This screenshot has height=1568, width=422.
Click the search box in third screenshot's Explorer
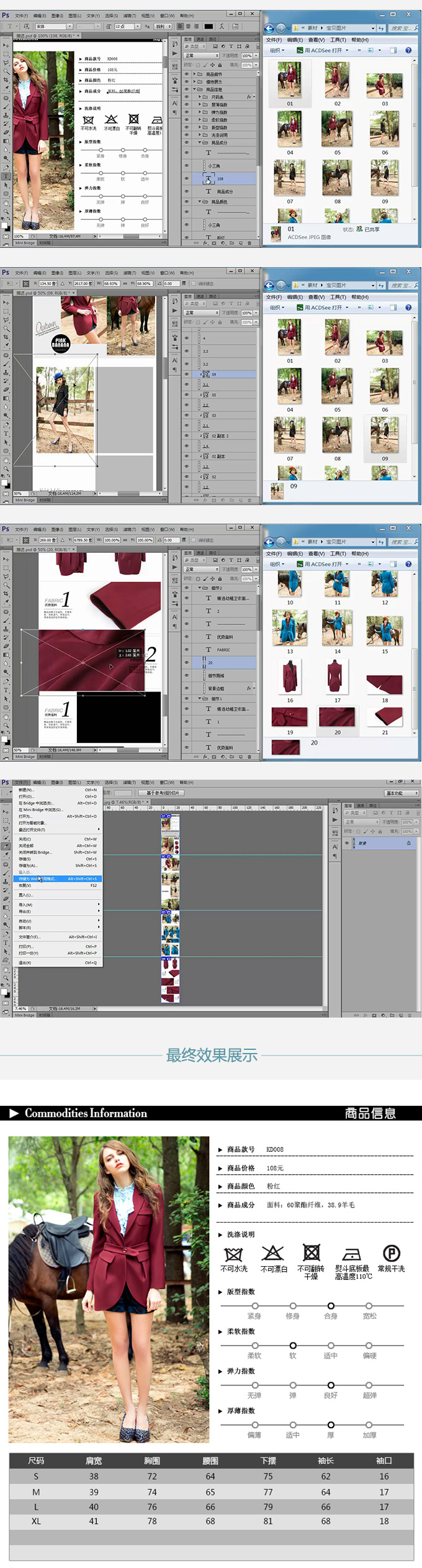tap(403, 541)
